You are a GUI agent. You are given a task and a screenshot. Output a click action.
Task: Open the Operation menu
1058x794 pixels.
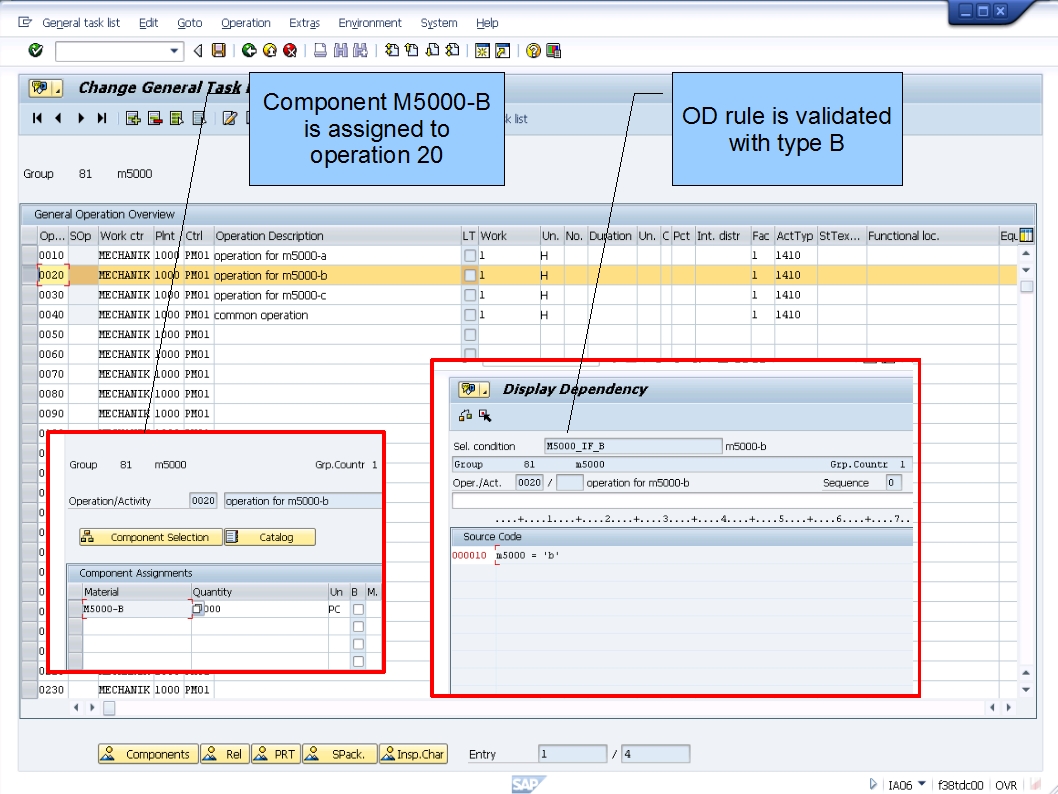coord(245,22)
